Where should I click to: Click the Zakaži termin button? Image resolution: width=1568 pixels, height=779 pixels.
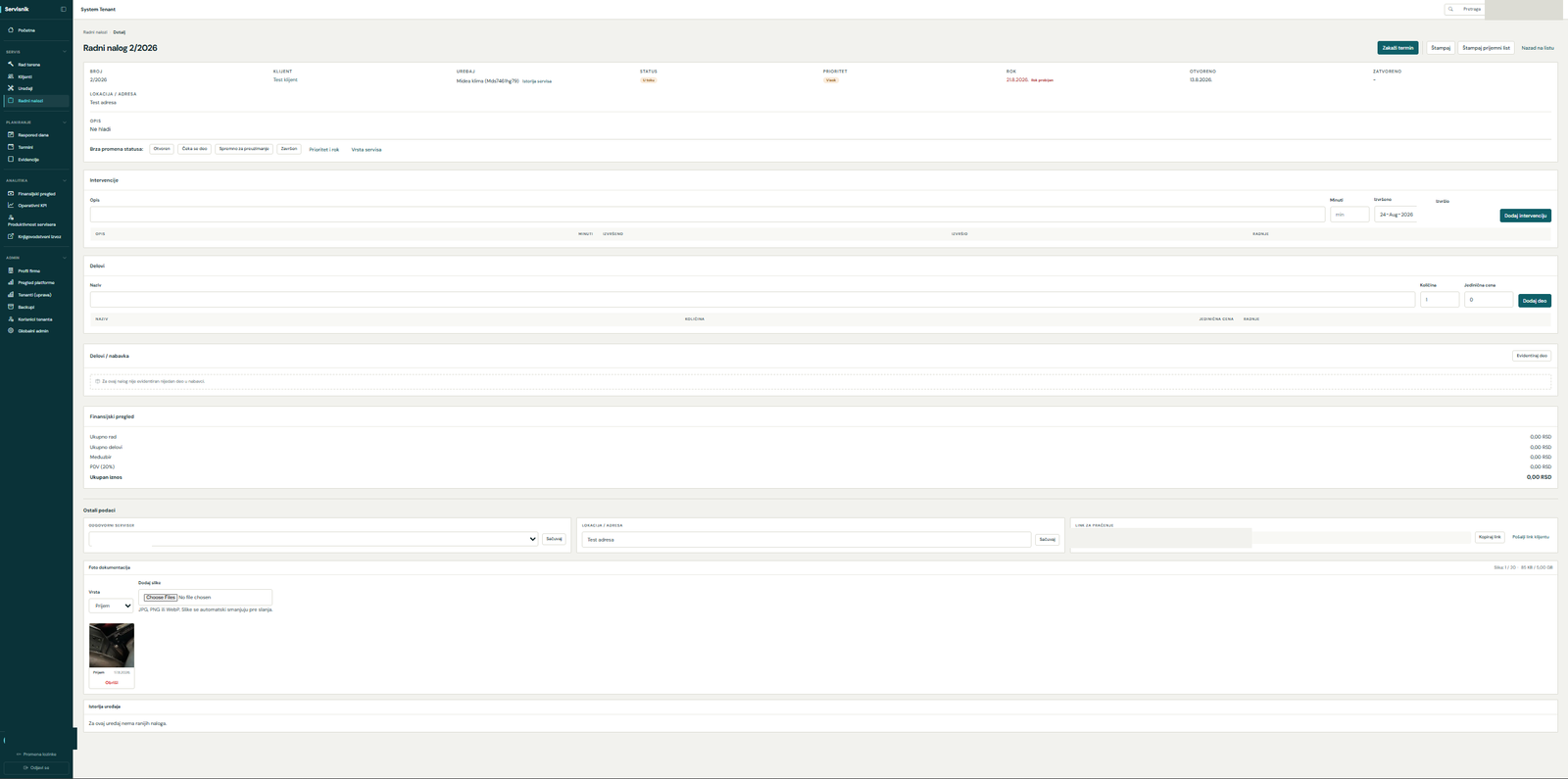[x=1397, y=48]
